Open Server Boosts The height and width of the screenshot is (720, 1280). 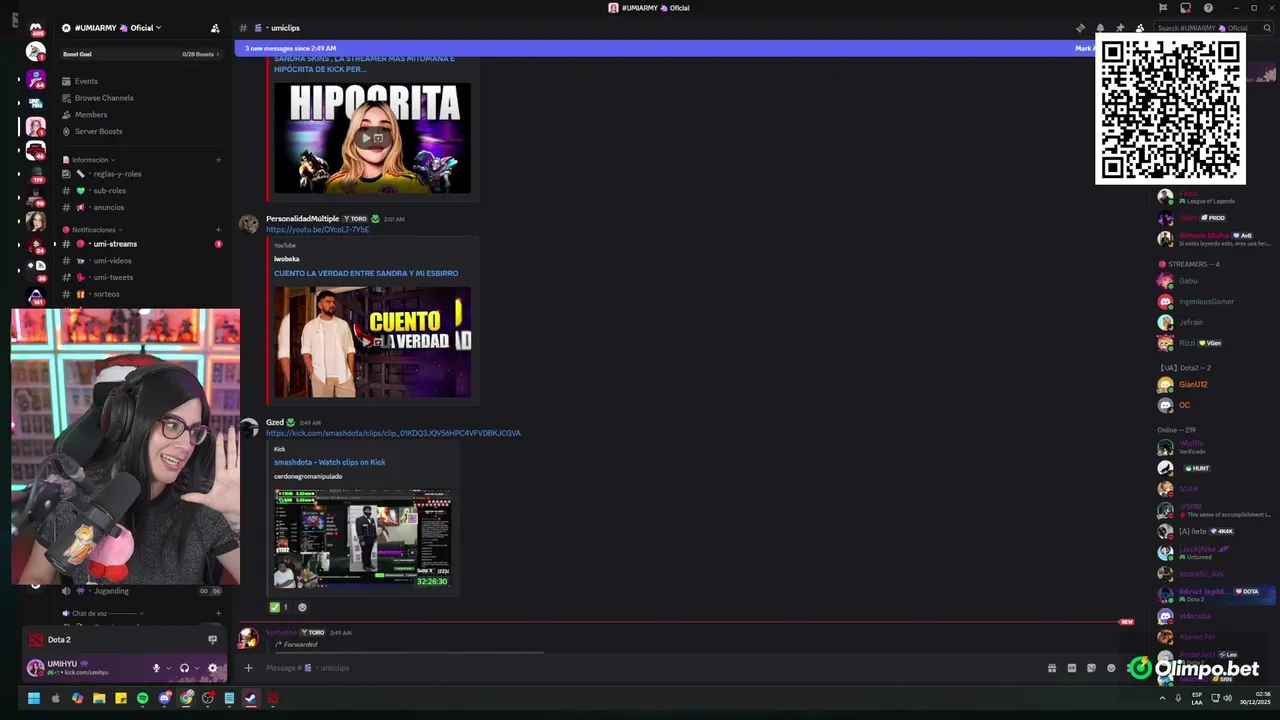(x=142, y=132)
